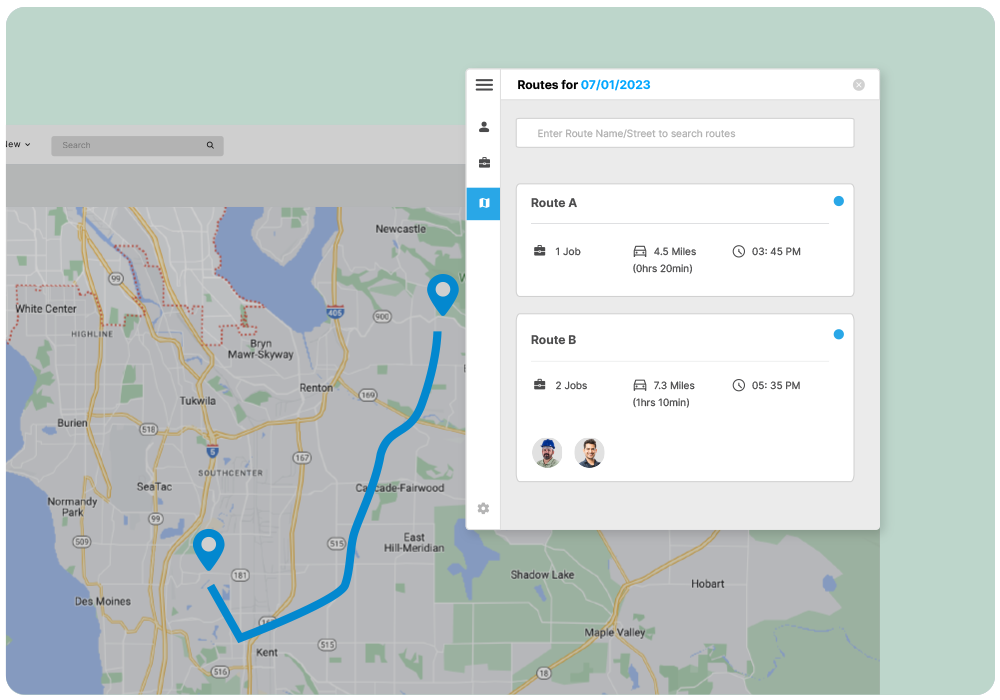Select the highlighted map icon in sidebar

click(x=484, y=203)
